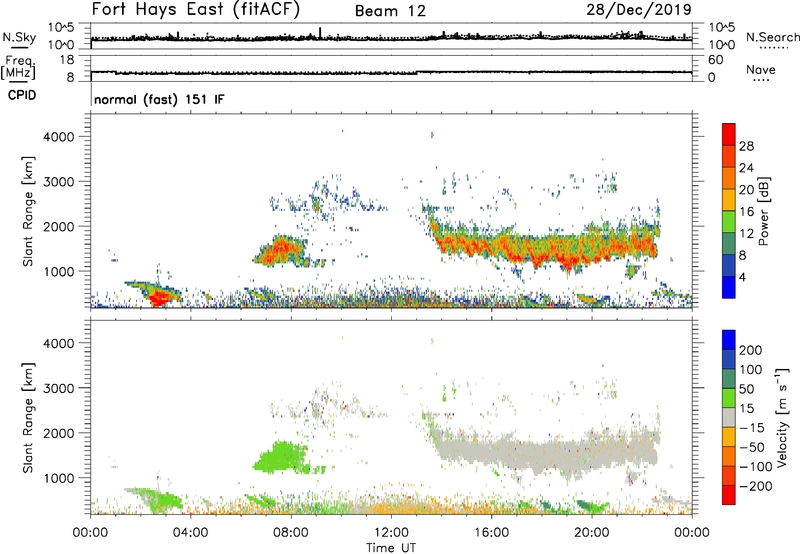This screenshot has height=554, width=800.
Task: Pick the red top segment of power colorbar
Action: (x=729, y=135)
